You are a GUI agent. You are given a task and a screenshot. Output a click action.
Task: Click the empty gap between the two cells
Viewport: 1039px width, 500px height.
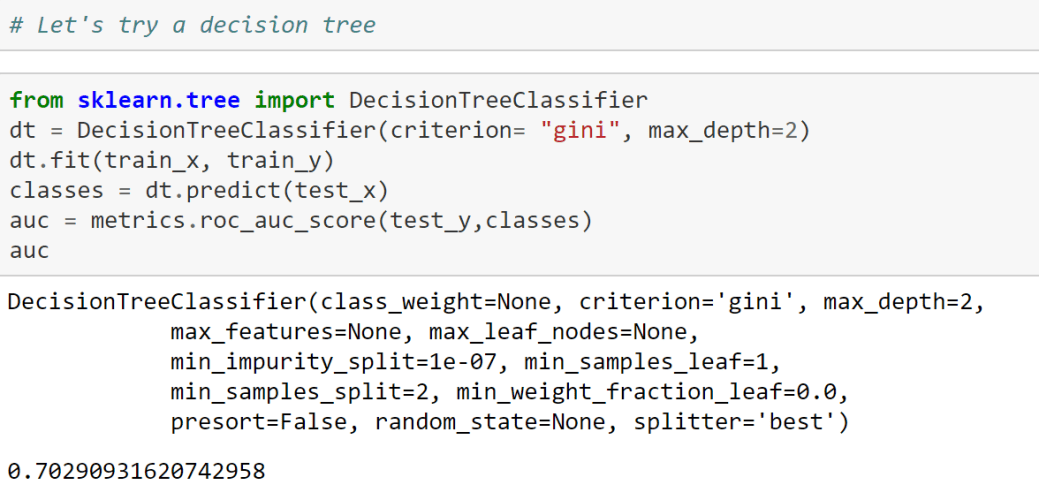coord(520,62)
